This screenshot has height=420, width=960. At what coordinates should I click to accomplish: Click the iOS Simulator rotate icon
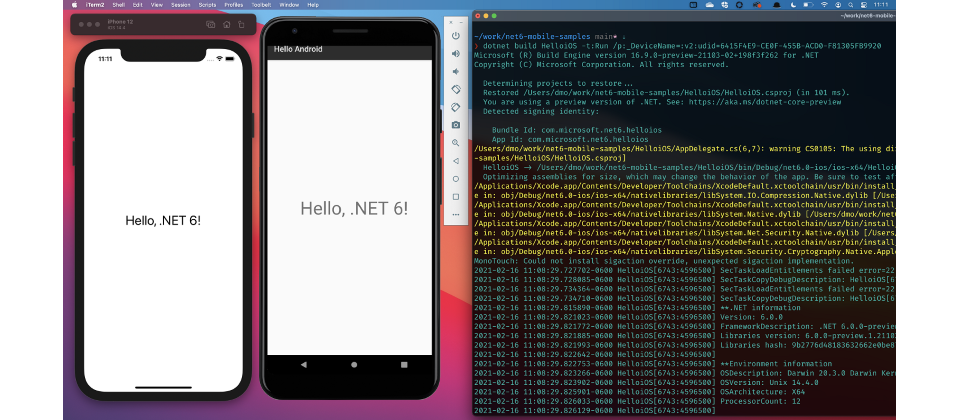[x=241, y=24]
